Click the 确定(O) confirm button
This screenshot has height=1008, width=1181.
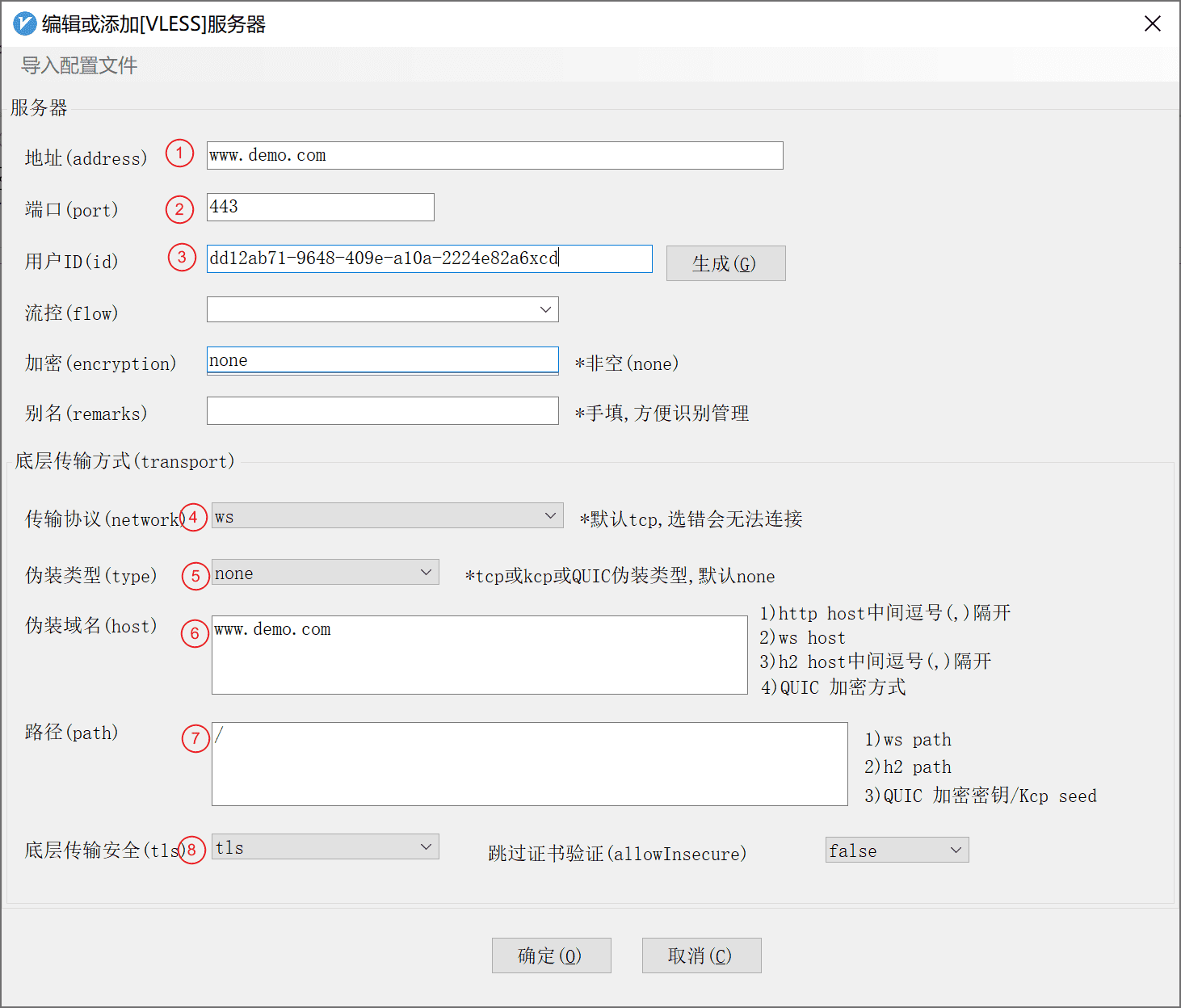pos(551,955)
